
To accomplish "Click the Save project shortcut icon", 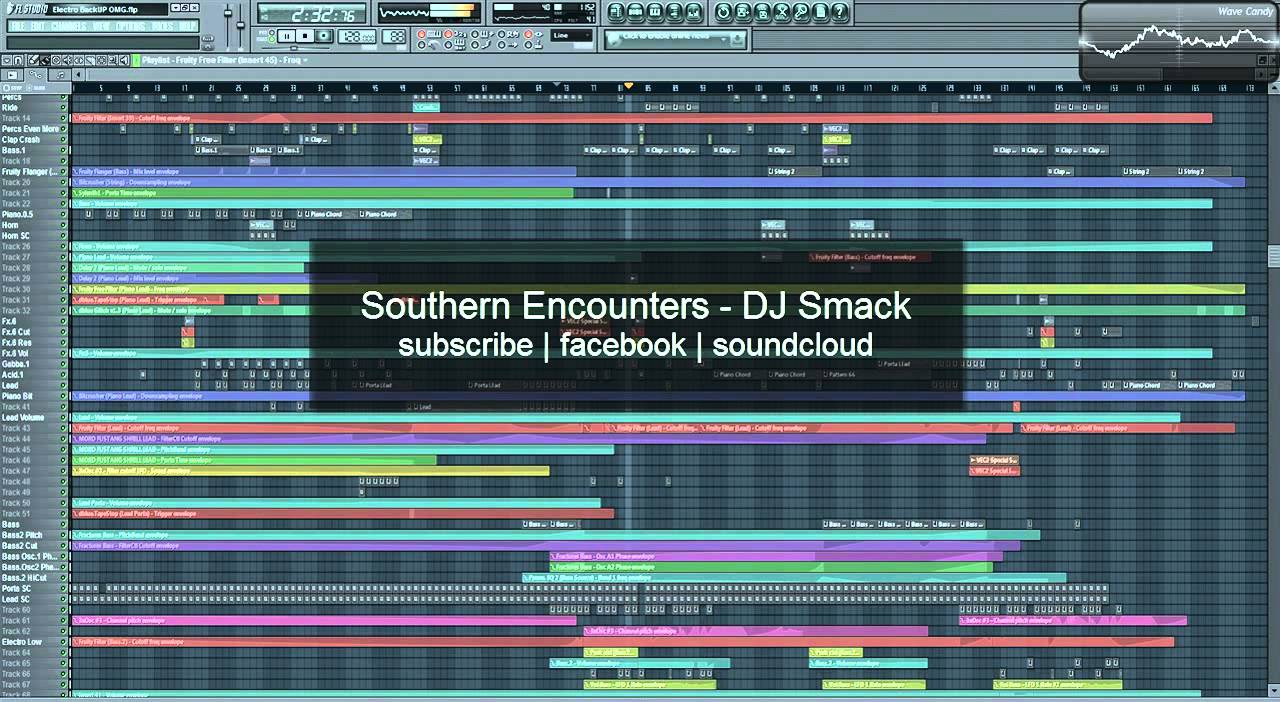I will [743, 12].
